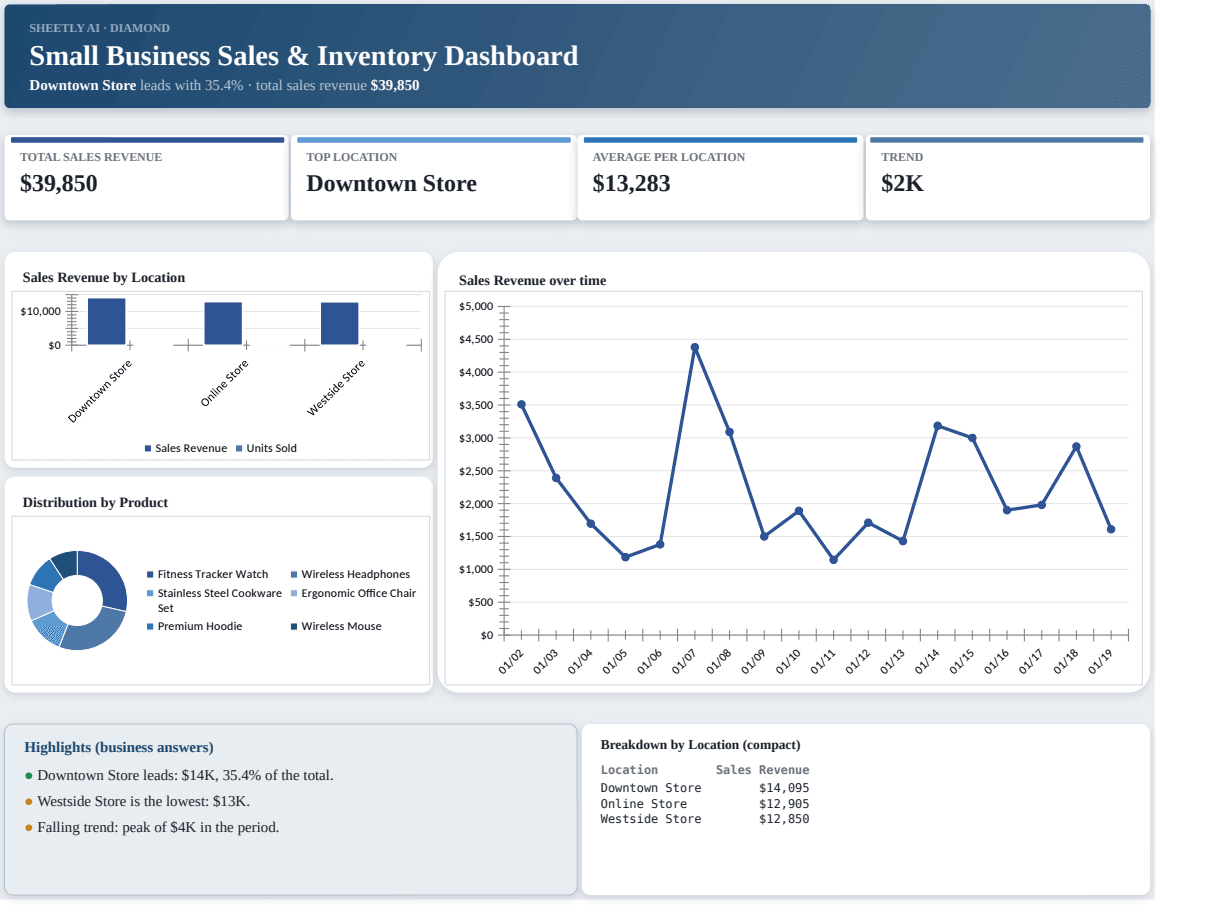Click the dashboard title "Small Business Sales & Inventory Dashboard"
The width and height of the screenshot is (1227, 922).
(304, 56)
